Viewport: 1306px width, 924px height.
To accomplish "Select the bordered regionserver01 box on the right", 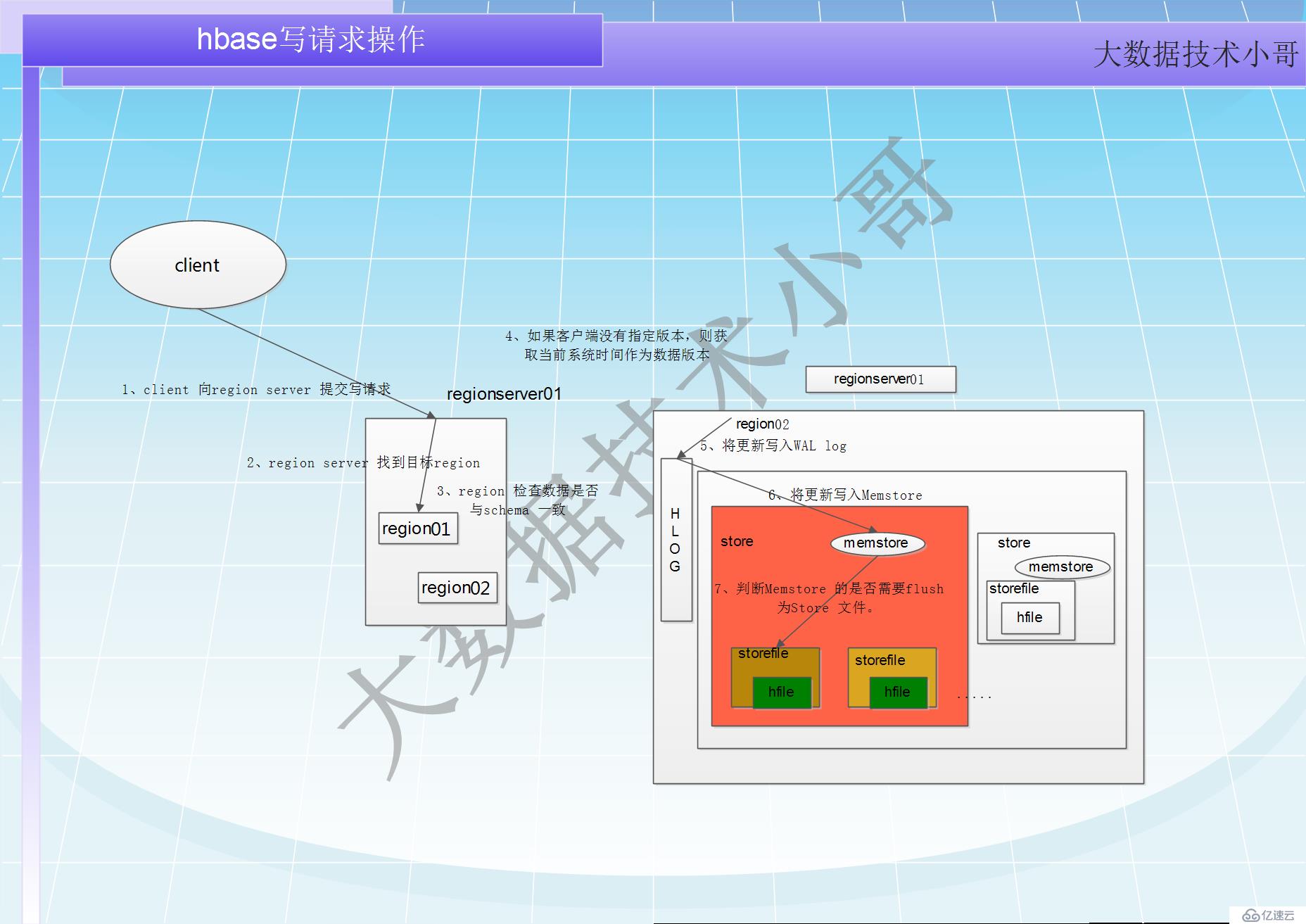I will 880,379.
